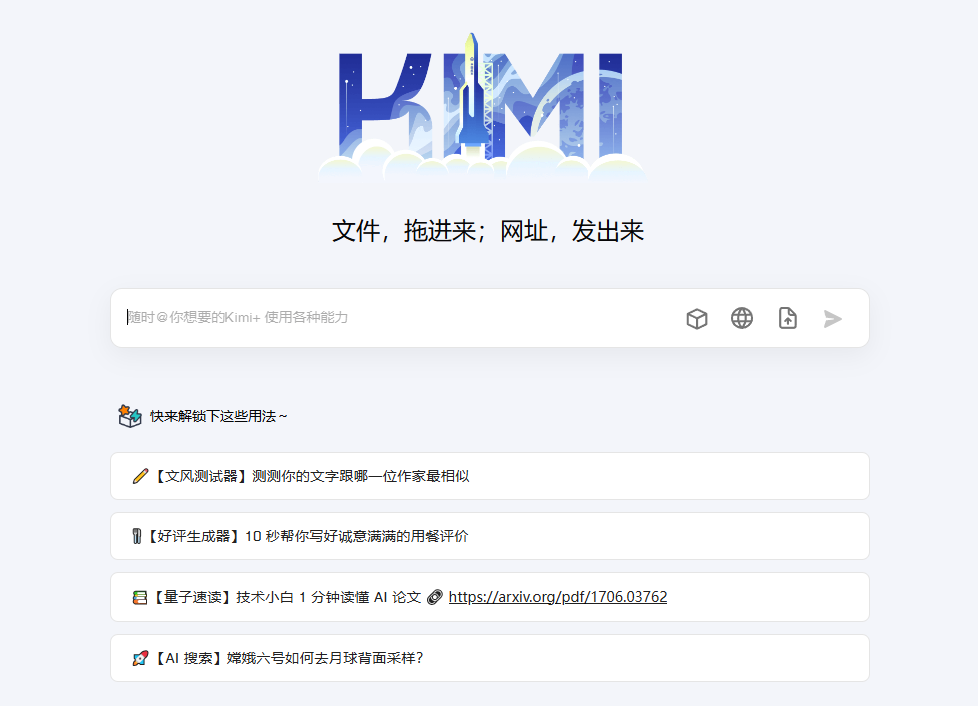This screenshot has height=706, width=978.
Task: Click the 文件，拖进来；网址，发出来 headline
Action: [x=488, y=232]
